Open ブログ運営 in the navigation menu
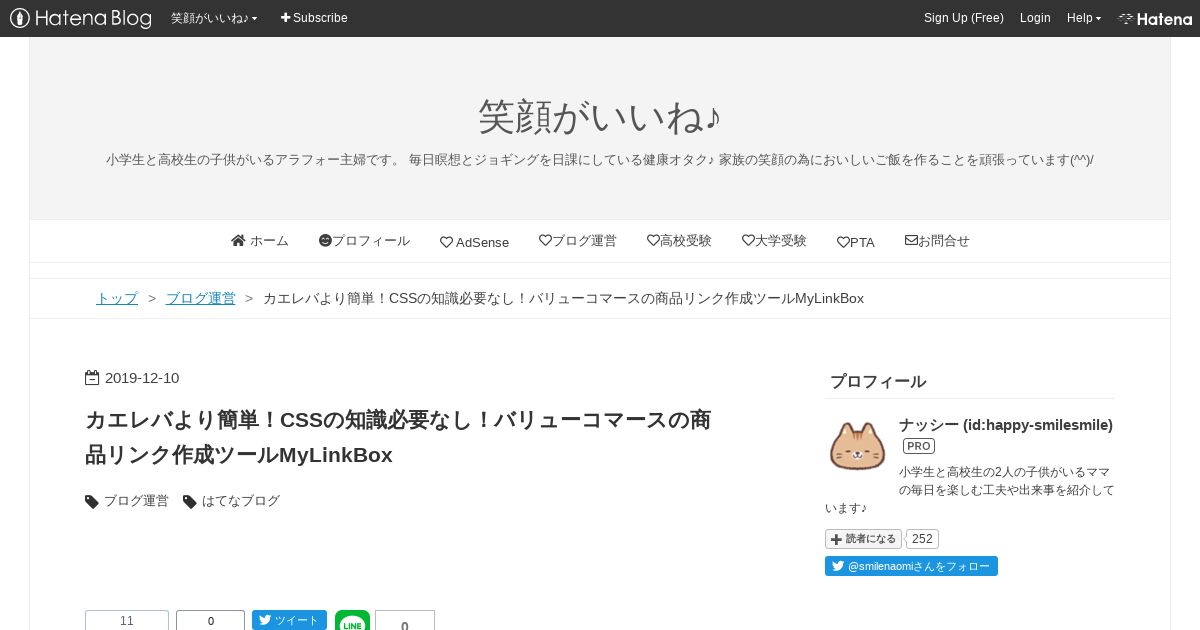The image size is (1200, 630). click(578, 241)
